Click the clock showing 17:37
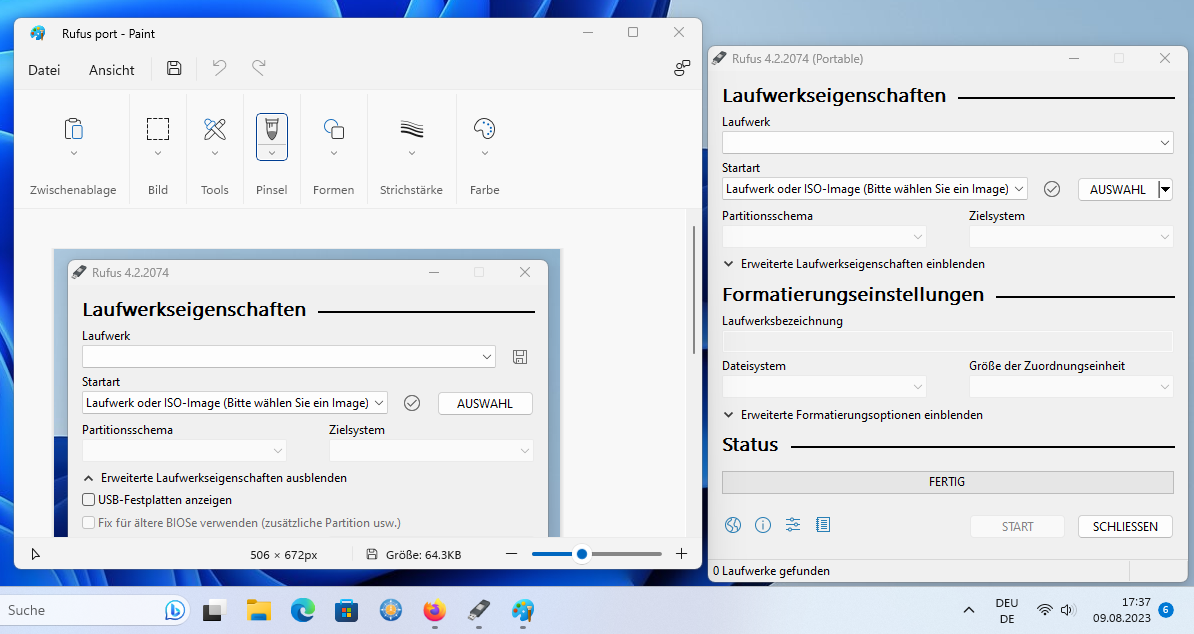 point(1122,610)
